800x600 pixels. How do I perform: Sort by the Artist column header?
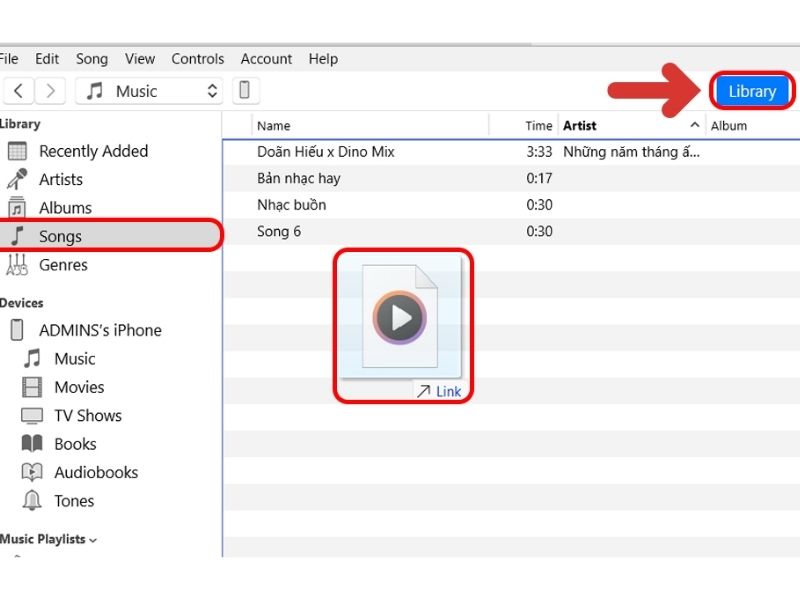point(580,126)
